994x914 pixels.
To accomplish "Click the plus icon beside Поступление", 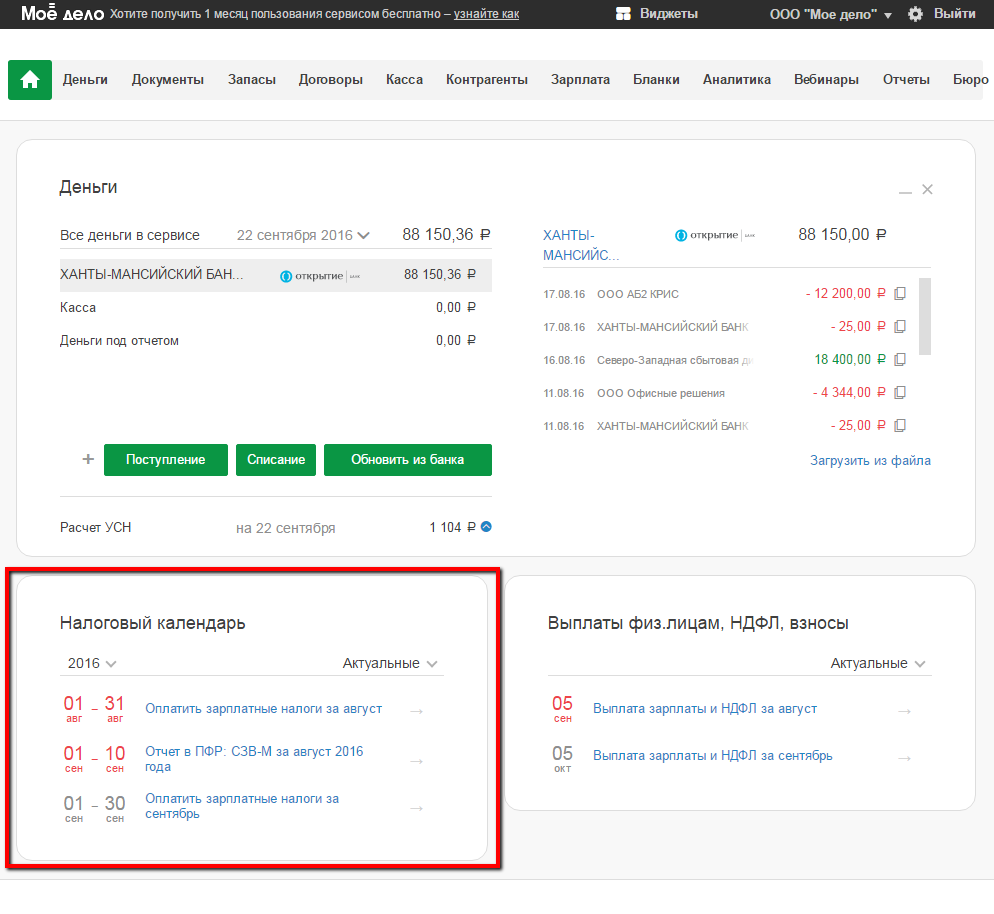I will click(88, 460).
